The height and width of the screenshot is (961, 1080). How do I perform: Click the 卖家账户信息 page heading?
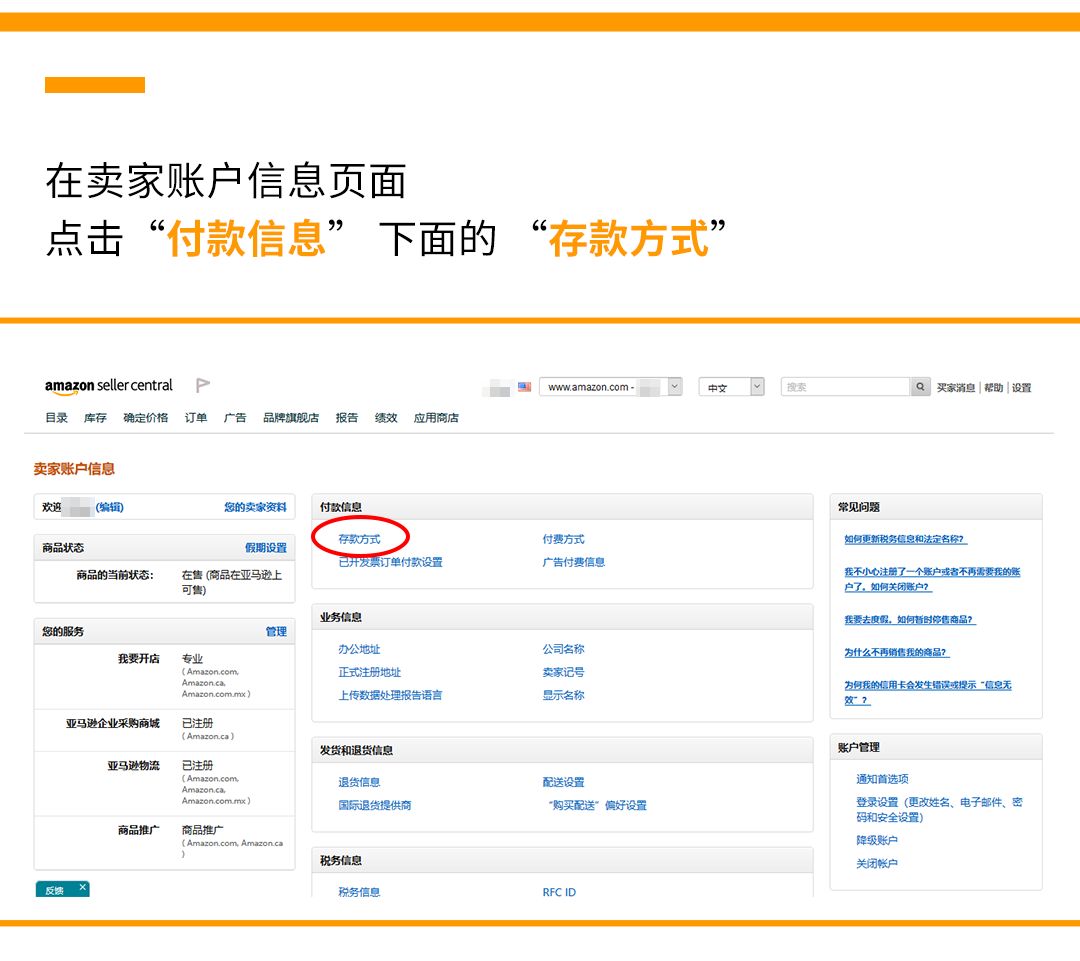click(x=74, y=469)
